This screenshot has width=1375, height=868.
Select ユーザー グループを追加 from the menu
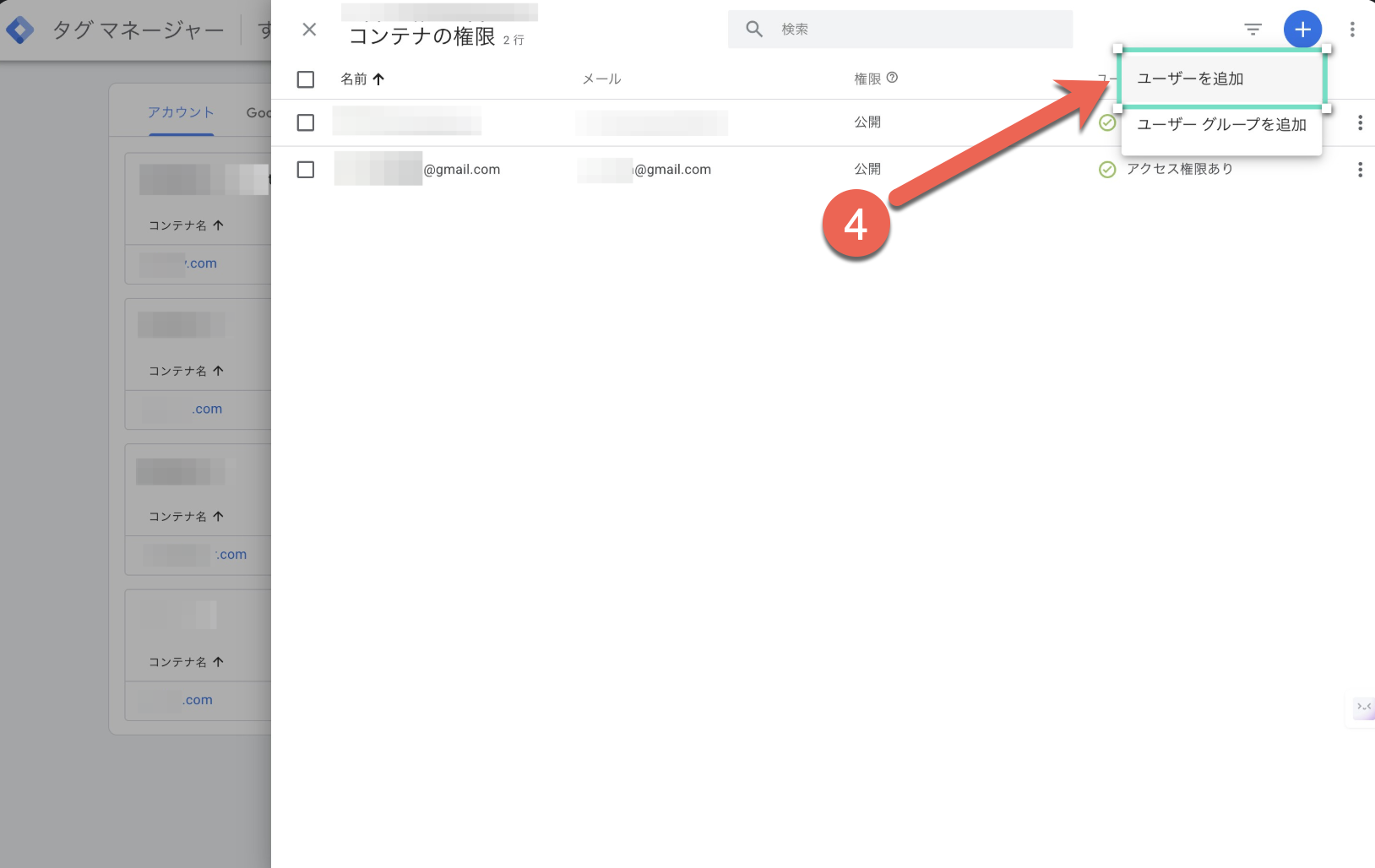click(1221, 124)
